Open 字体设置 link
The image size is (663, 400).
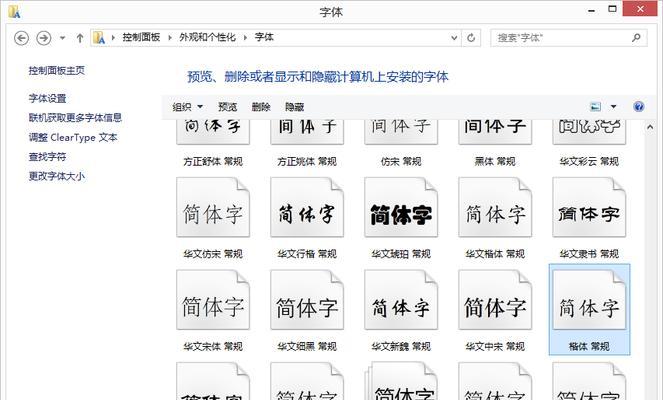47,99
